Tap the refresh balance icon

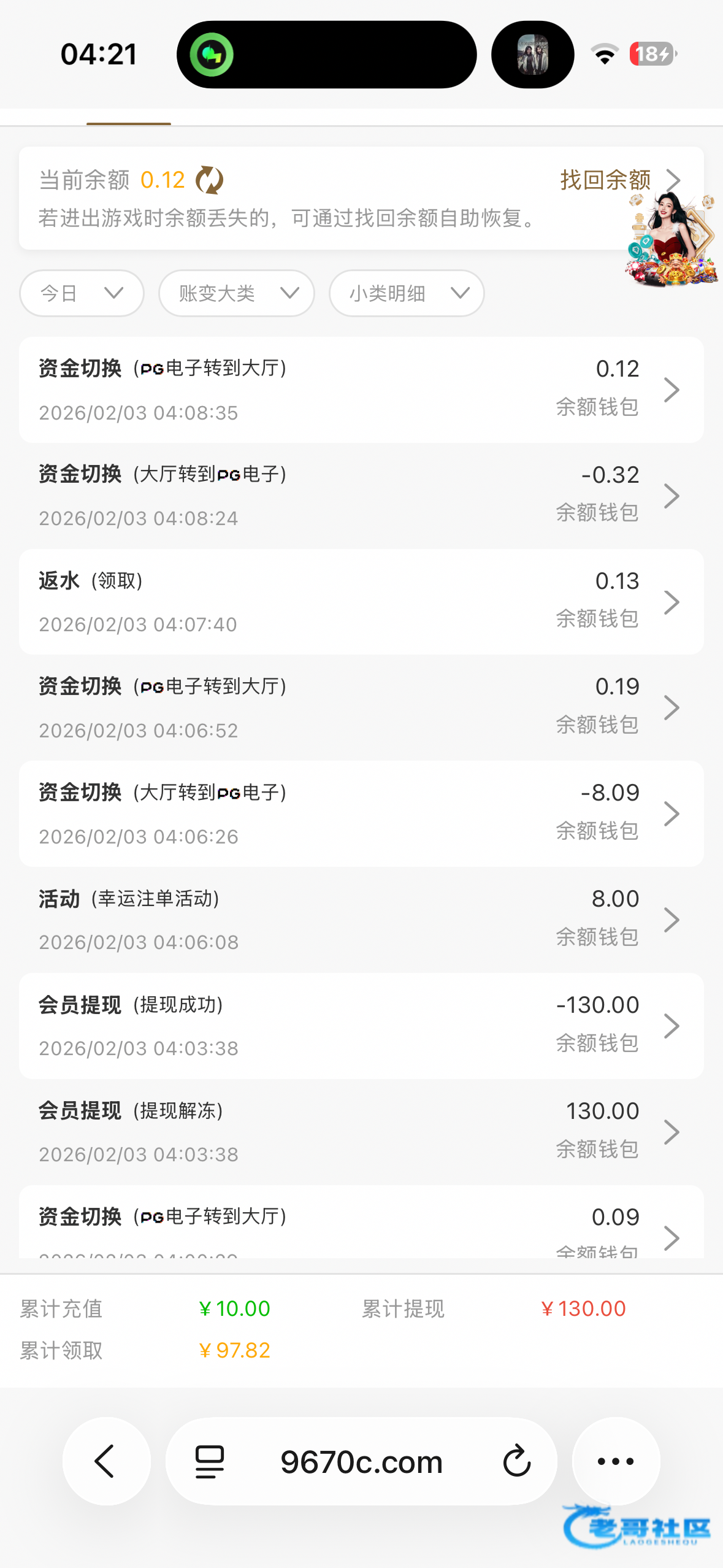[x=209, y=180]
